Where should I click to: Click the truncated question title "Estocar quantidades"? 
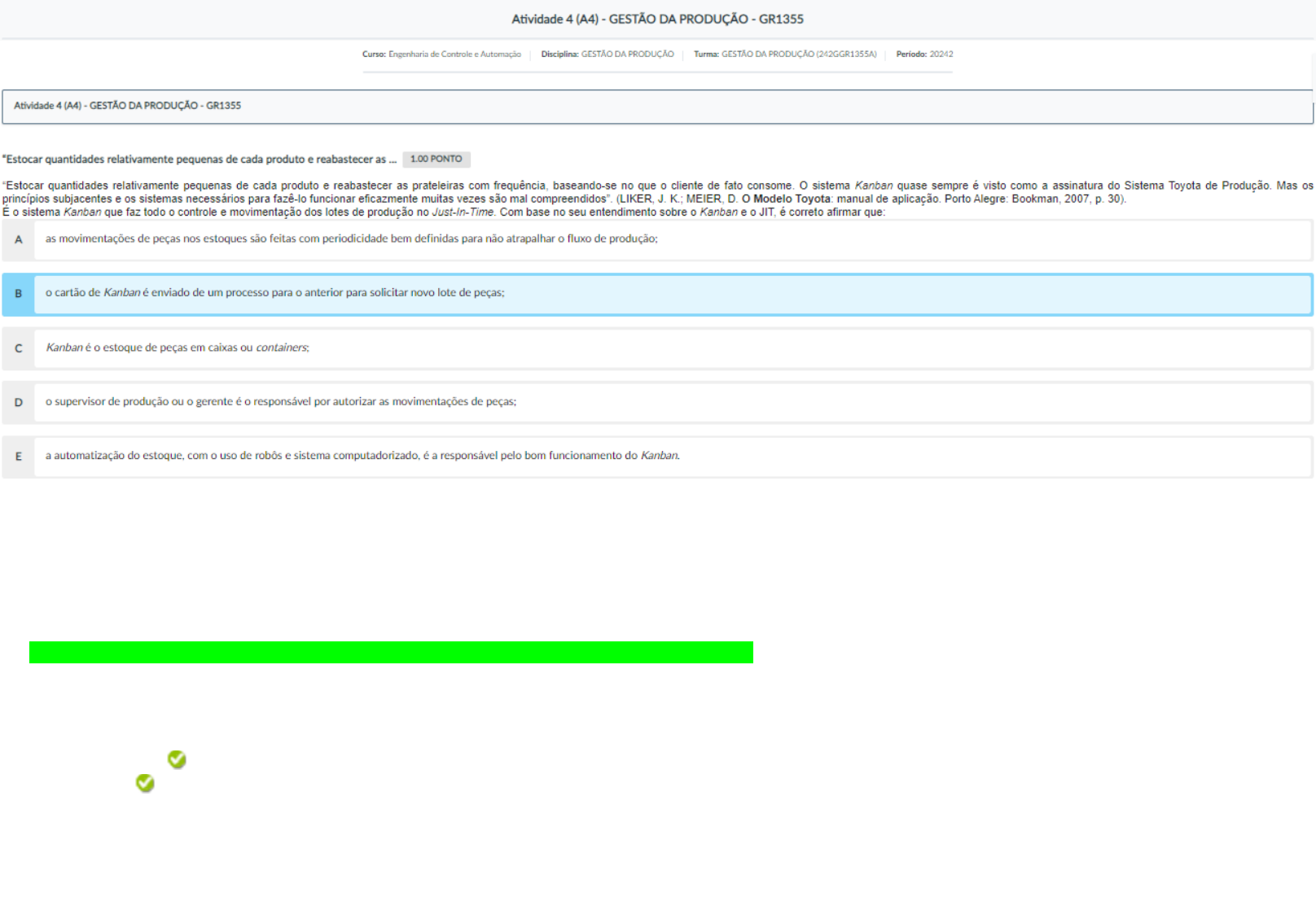point(200,160)
